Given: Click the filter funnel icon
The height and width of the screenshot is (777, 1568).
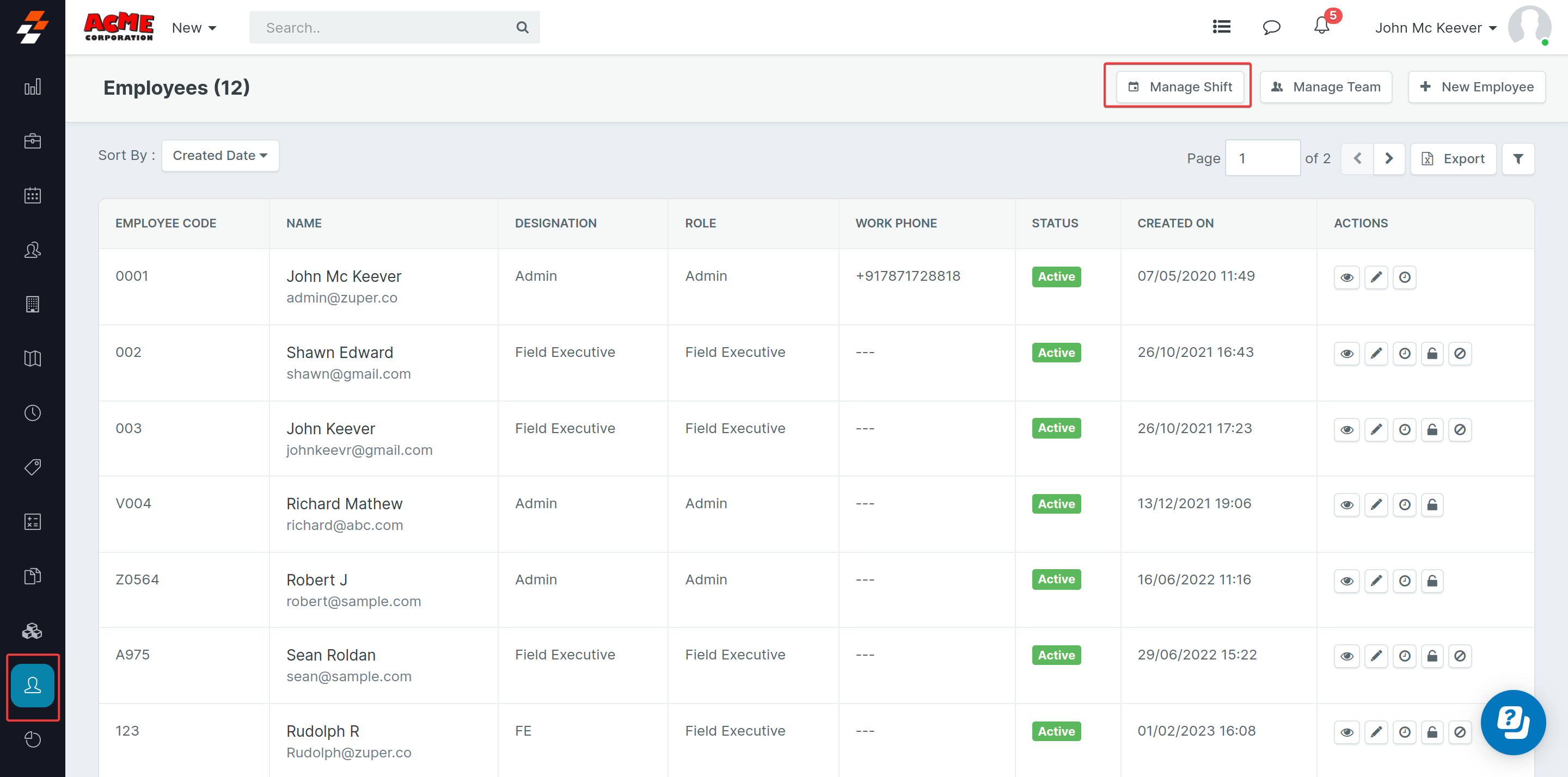Looking at the screenshot, I should pos(1517,159).
